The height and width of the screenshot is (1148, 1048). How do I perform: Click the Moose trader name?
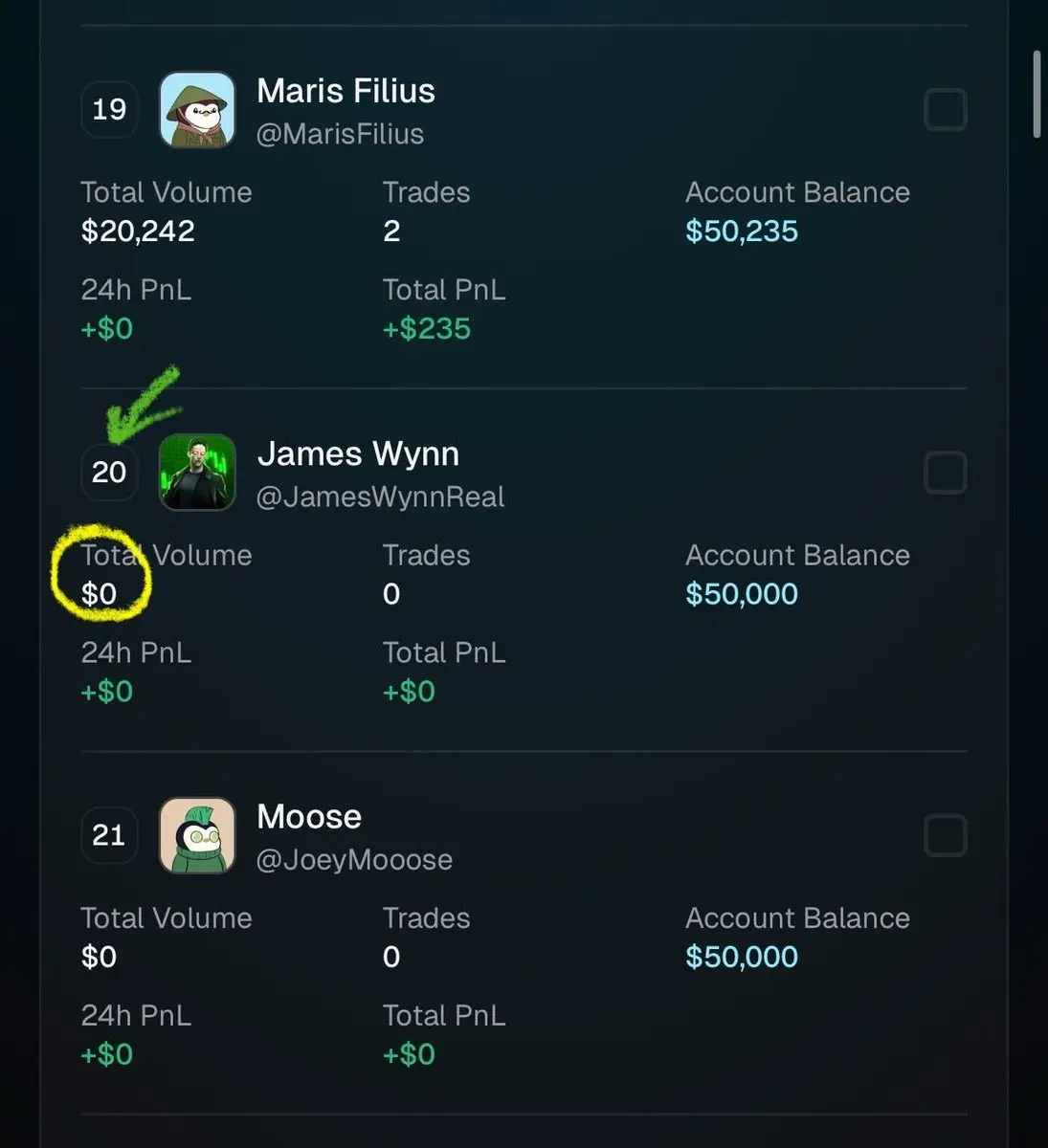(x=309, y=816)
